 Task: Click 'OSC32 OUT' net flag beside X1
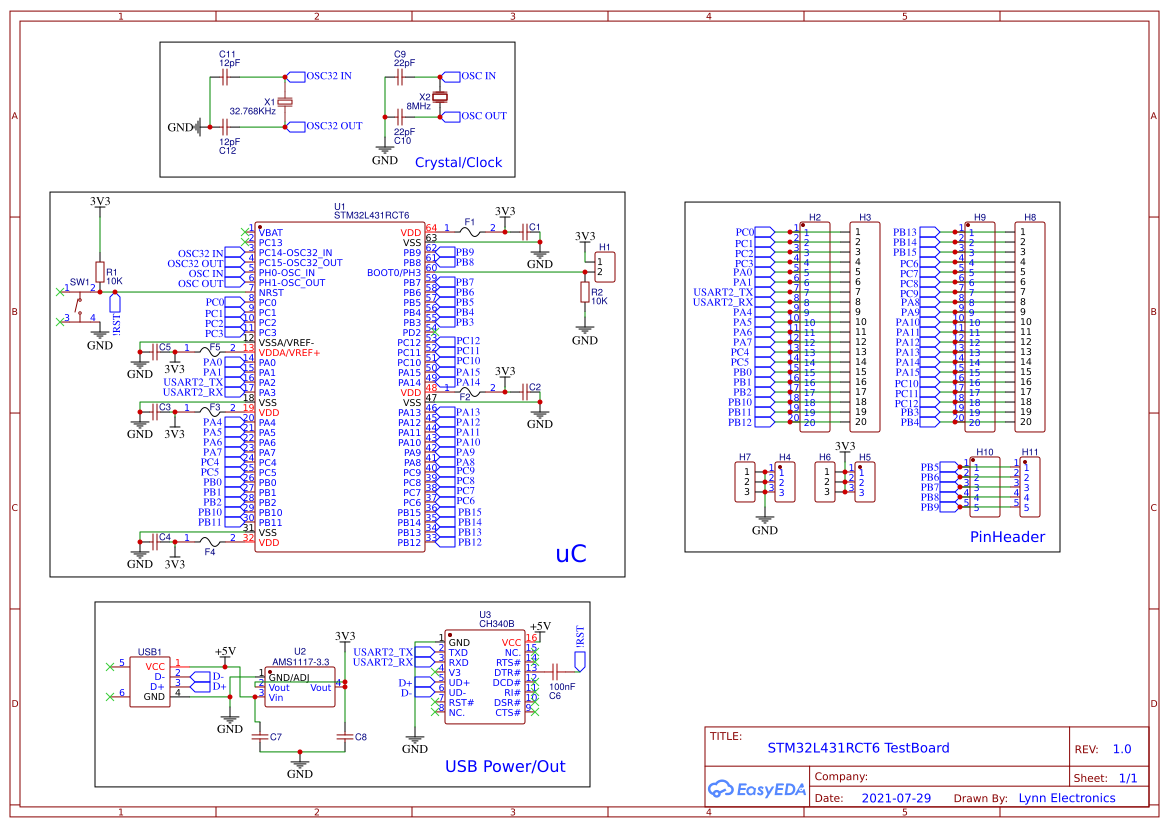pyautogui.click(x=325, y=126)
